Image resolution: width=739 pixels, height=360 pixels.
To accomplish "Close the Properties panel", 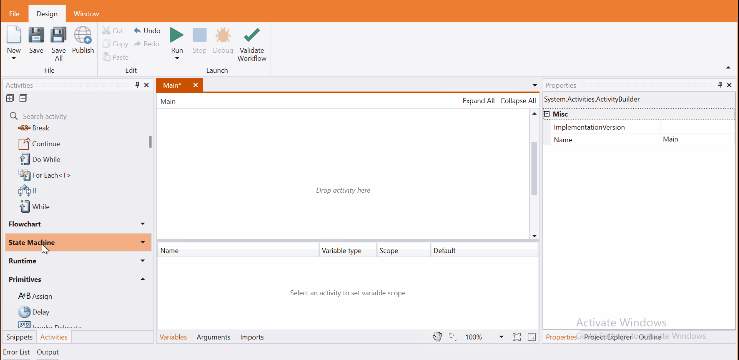I will (730, 85).
